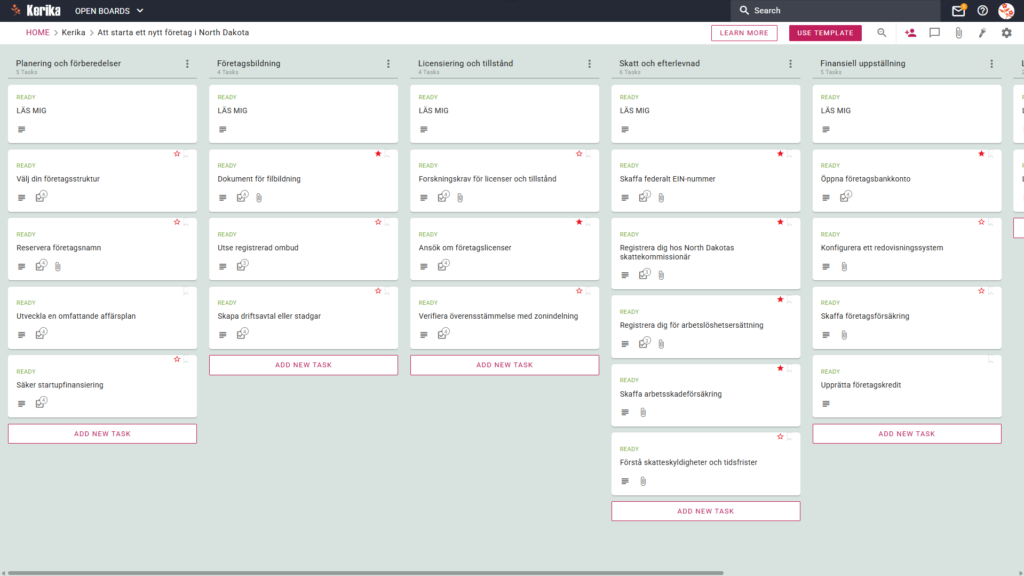Open attachment icon on Förstå skatteskyldigheter card
The width and height of the screenshot is (1024, 576).
coord(643,481)
